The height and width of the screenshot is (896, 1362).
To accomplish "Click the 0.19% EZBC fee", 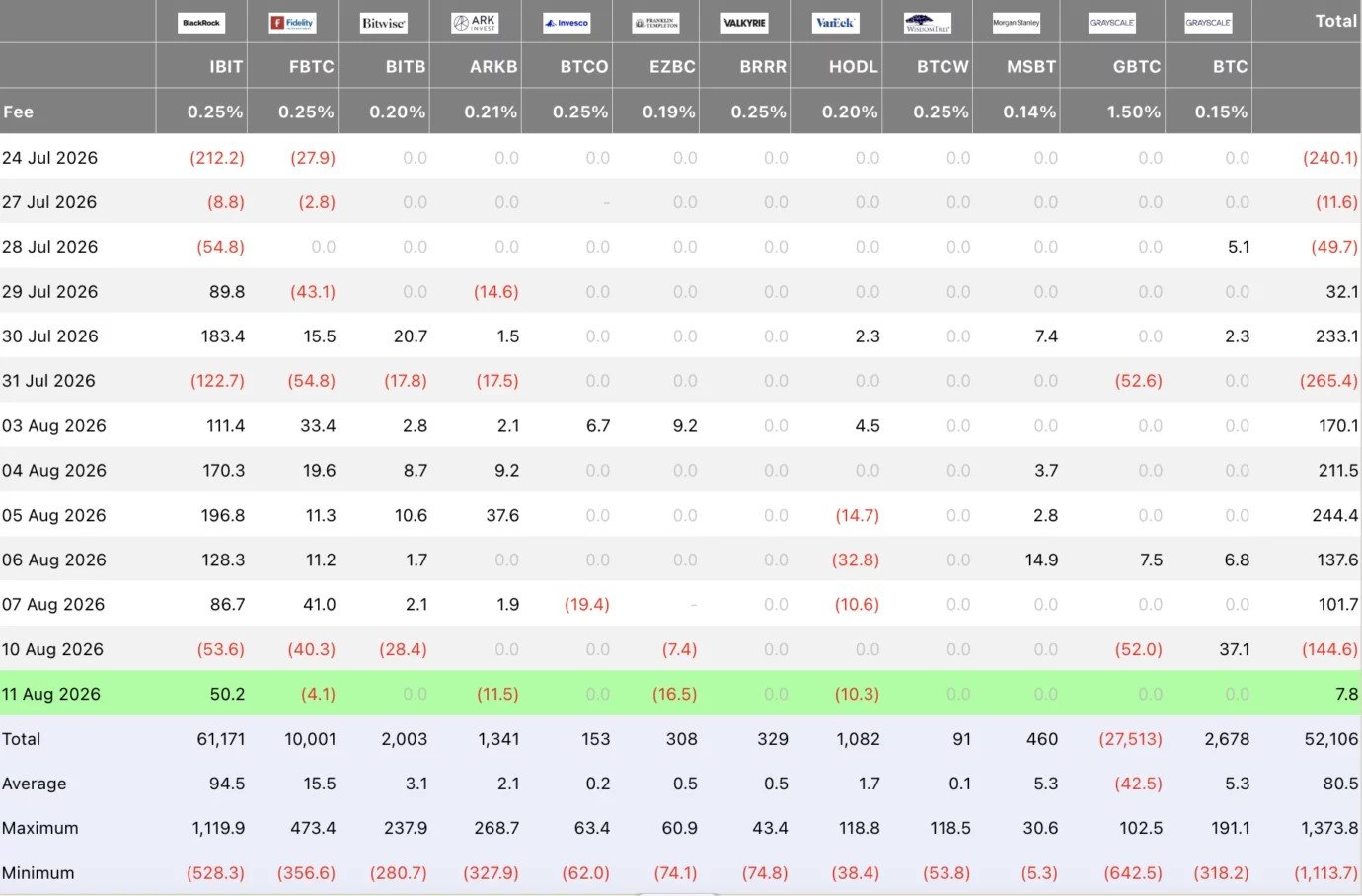I will pyautogui.click(x=669, y=112).
